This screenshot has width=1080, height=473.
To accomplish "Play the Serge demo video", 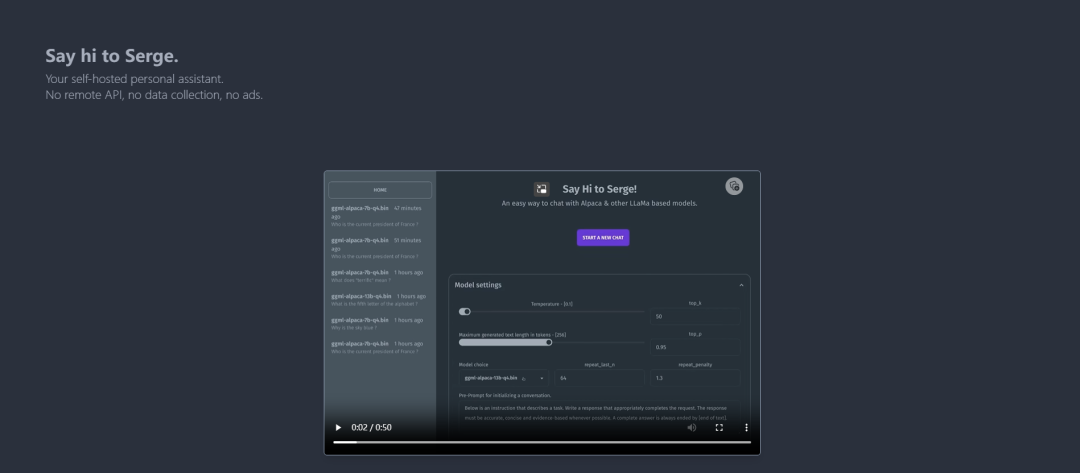I will (x=338, y=428).
